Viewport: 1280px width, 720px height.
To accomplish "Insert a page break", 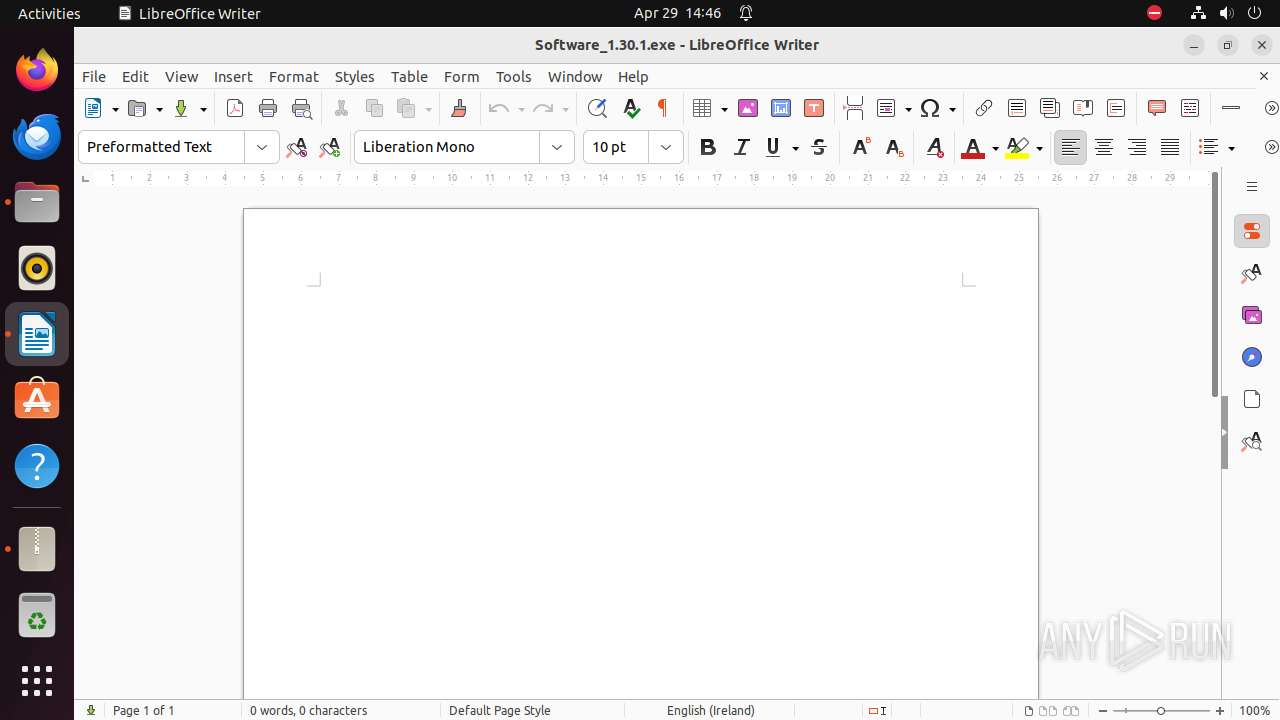I will [x=853, y=108].
